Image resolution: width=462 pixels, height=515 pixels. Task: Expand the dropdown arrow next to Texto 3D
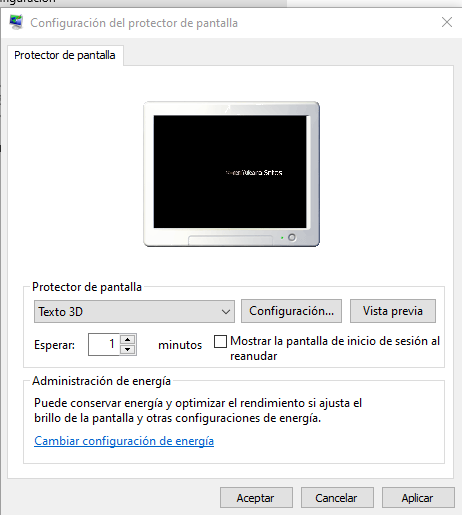click(226, 312)
